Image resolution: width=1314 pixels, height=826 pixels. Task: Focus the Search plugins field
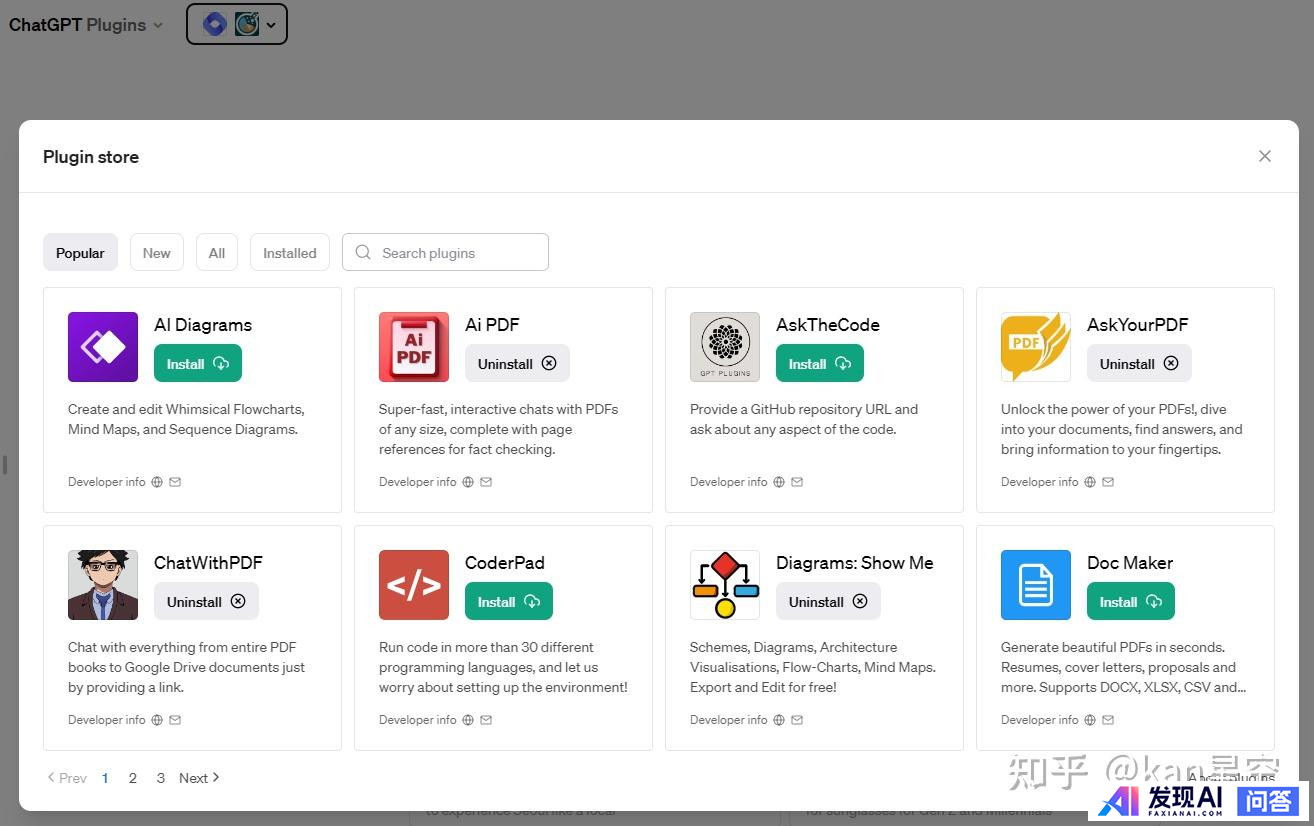tap(445, 253)
